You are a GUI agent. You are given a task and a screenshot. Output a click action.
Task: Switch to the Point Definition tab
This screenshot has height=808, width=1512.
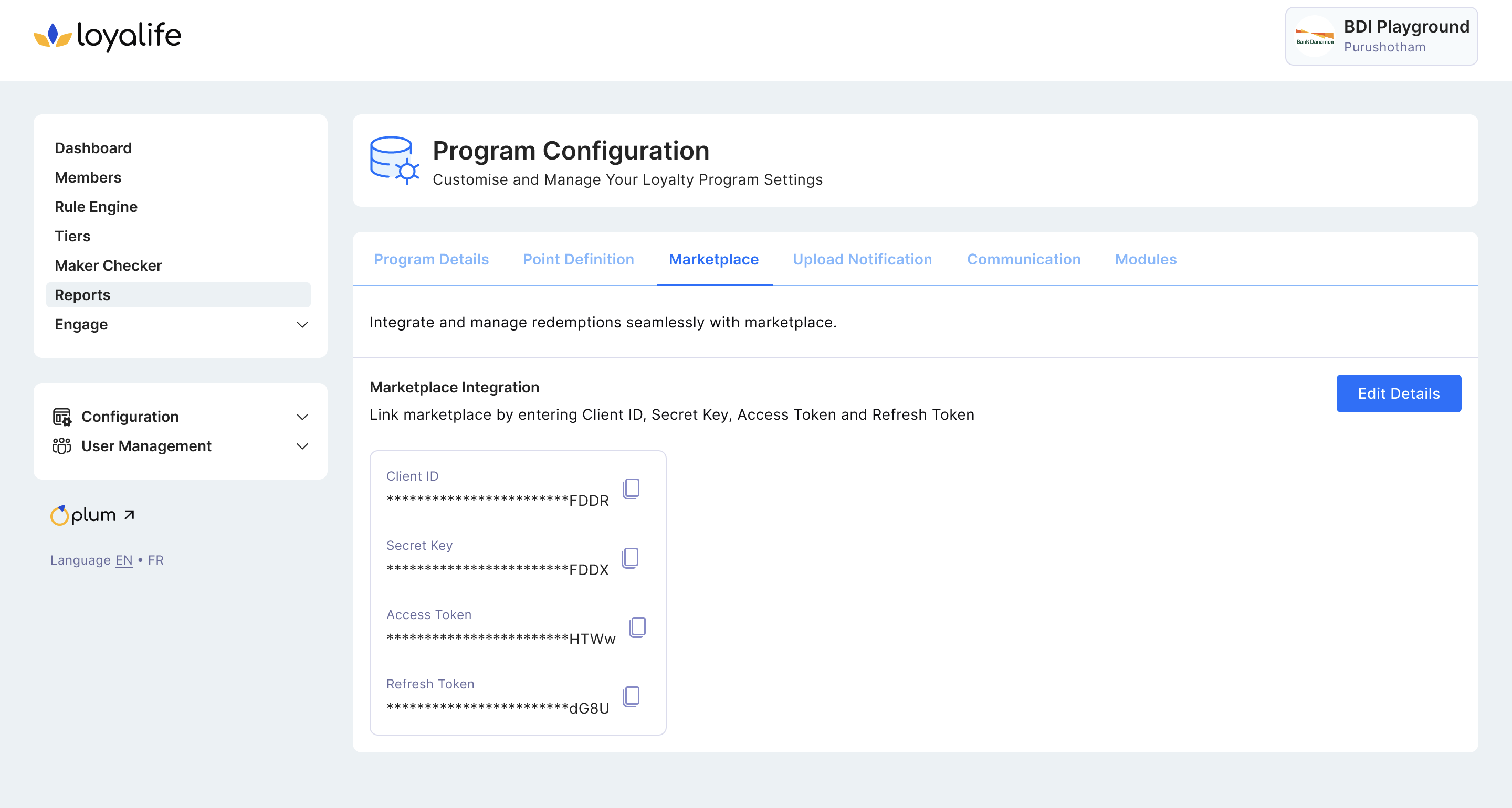(x=578, y=259)
